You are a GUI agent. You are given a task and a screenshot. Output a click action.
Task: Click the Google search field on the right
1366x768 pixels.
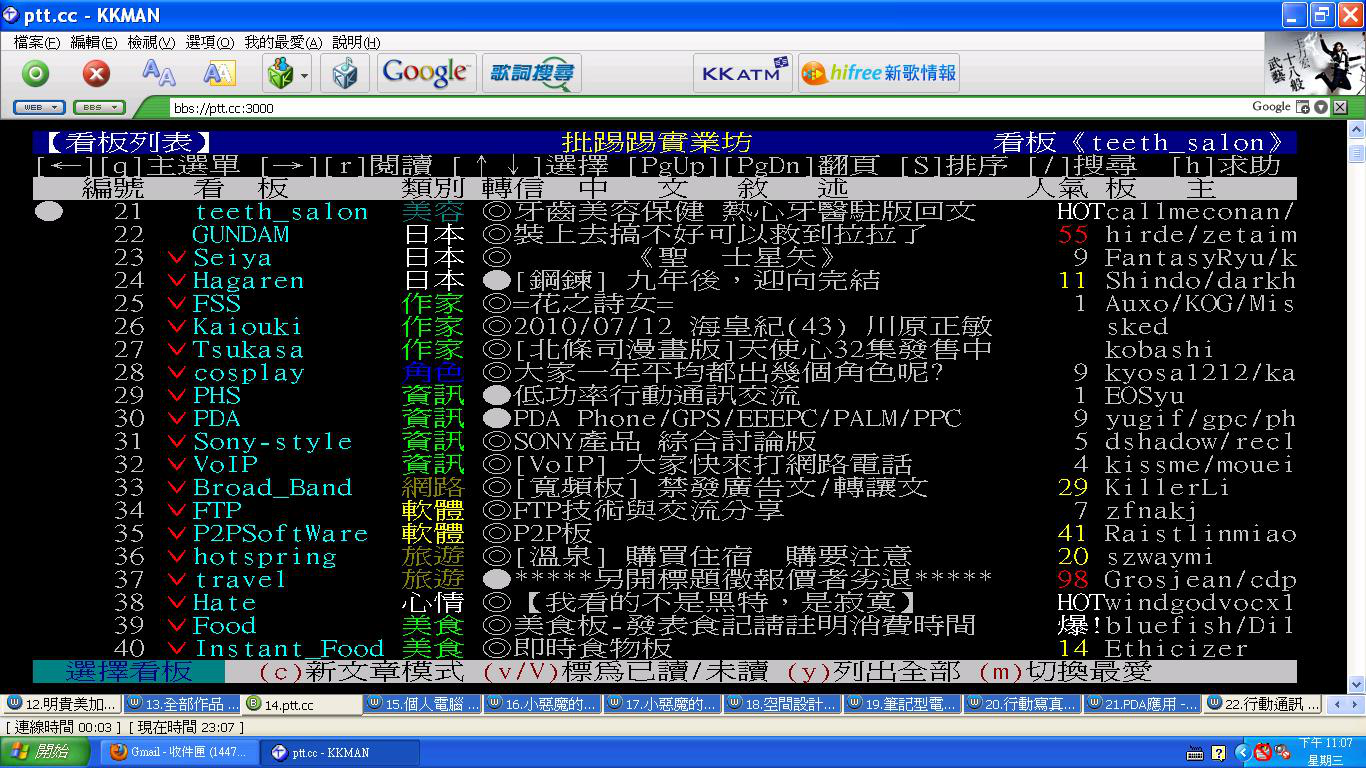1271,107
